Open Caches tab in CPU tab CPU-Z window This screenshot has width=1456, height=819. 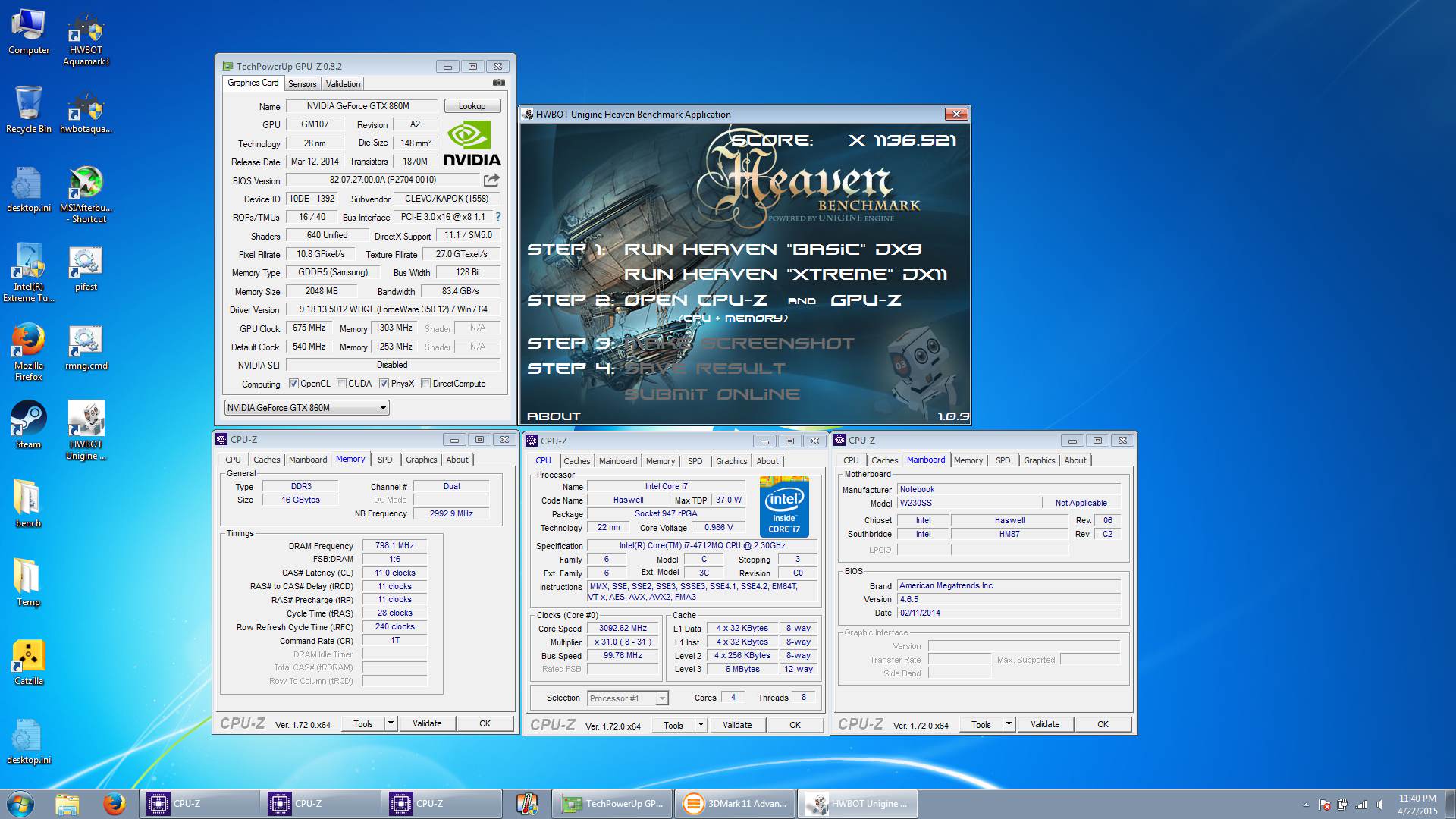[576, 461]
